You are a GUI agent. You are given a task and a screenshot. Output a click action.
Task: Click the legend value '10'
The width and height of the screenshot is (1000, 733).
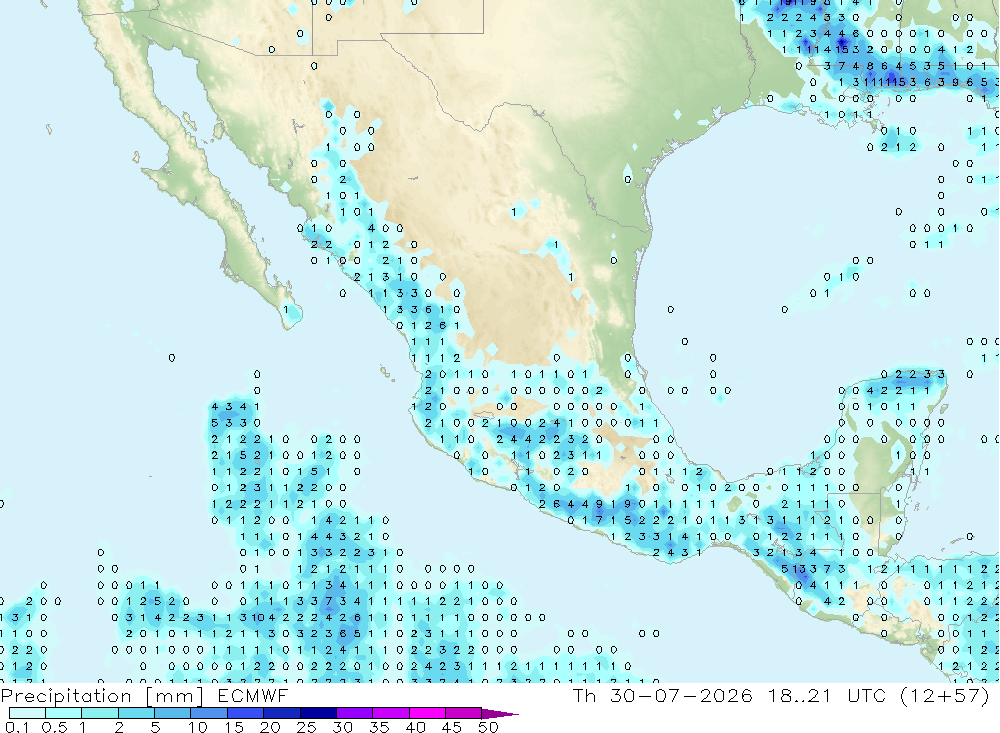coord(198,727)
